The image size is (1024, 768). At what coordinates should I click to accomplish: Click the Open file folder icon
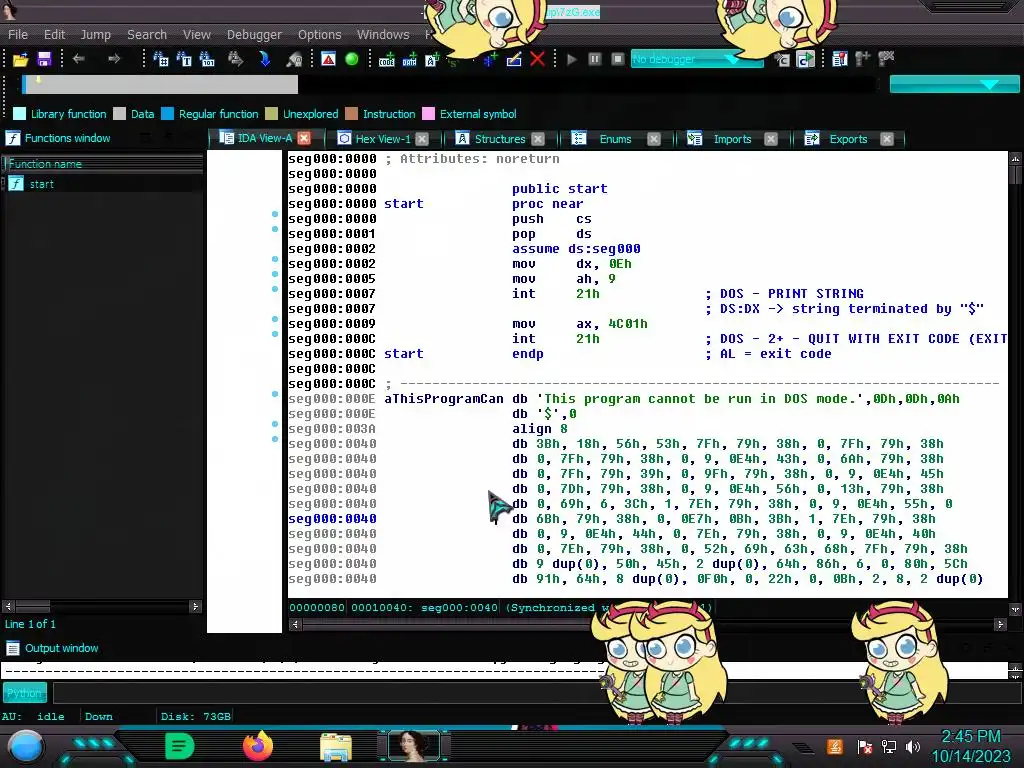tap(20, 59)
